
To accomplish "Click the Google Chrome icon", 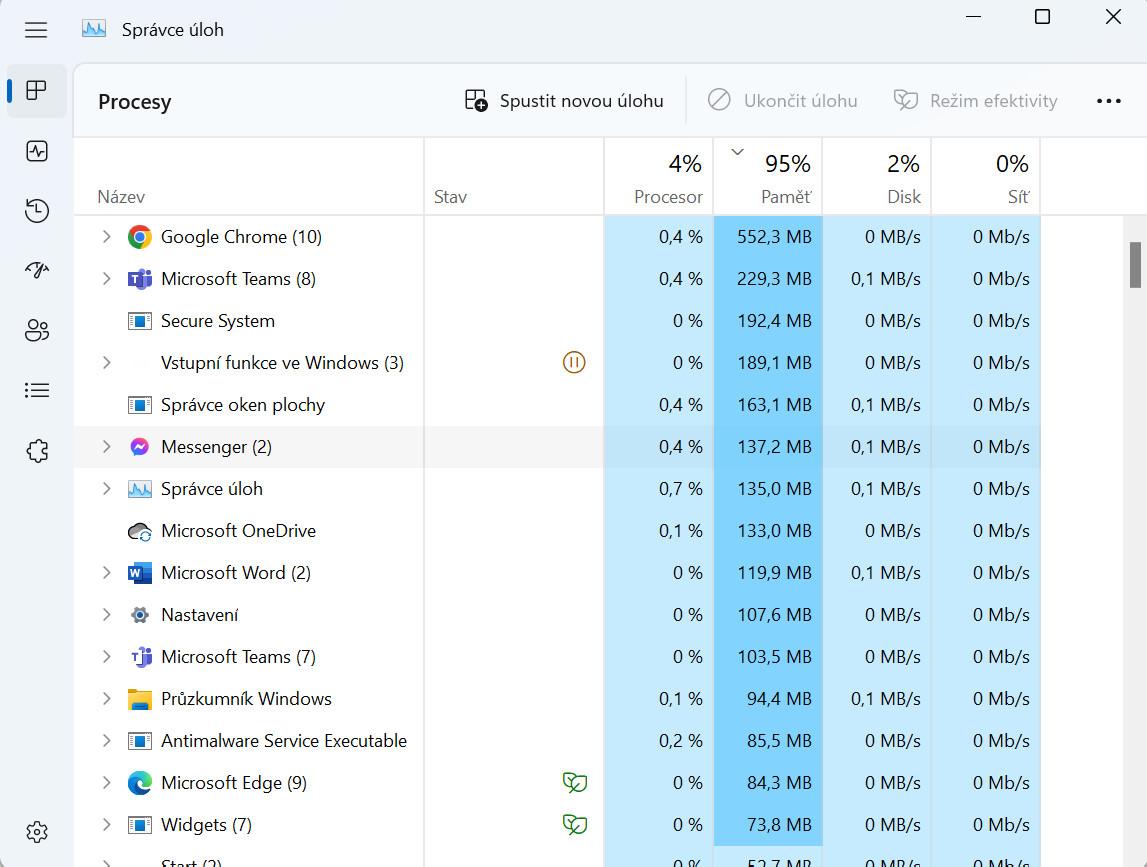I will coord(140,237).
